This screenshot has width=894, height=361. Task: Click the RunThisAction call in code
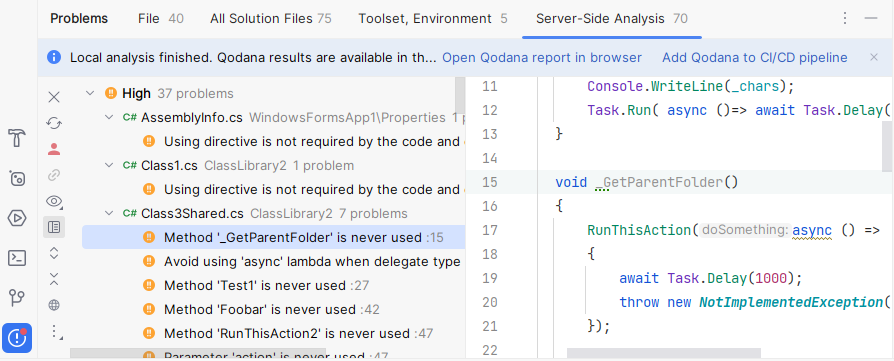[639, 230]
